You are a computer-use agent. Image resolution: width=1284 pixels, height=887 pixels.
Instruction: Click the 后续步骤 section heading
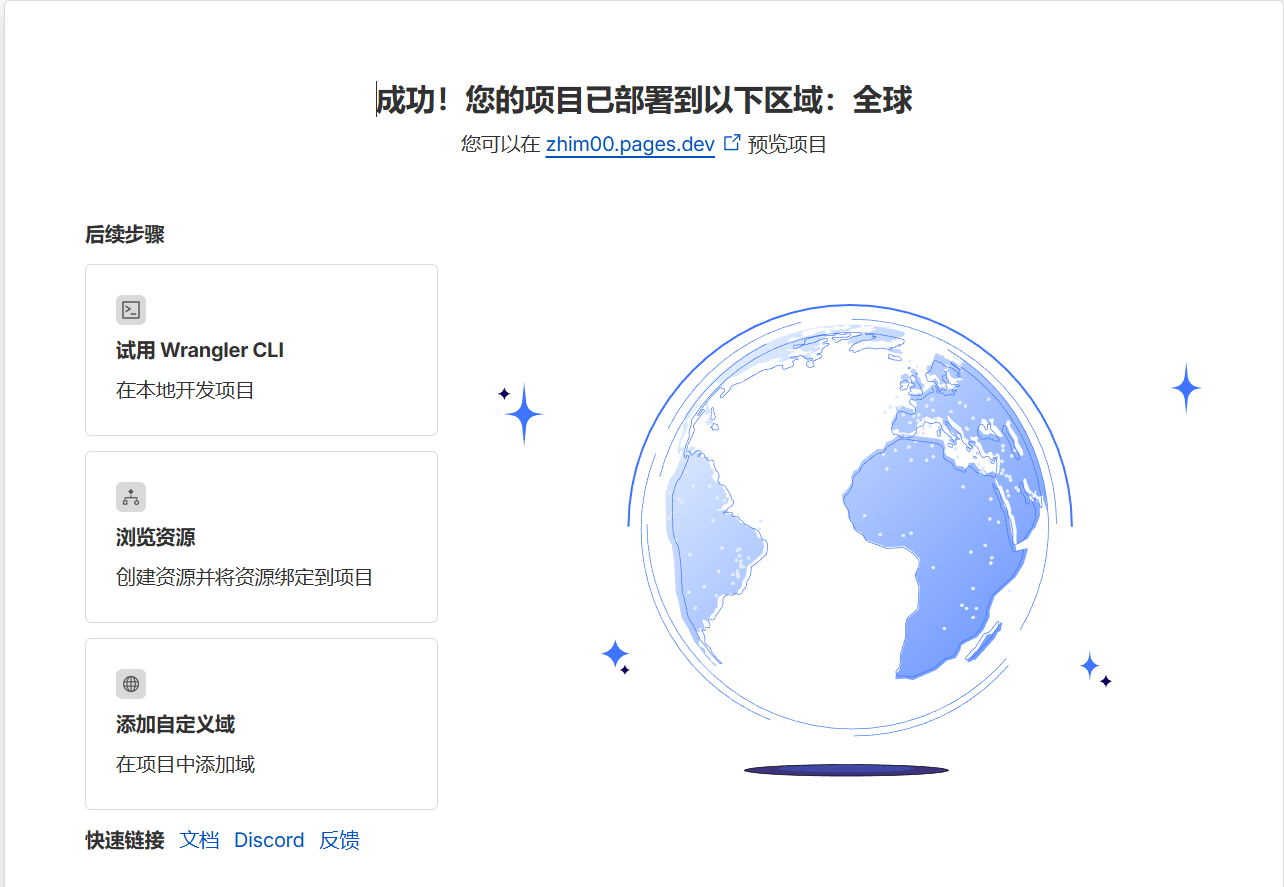(x=125, y=235)
